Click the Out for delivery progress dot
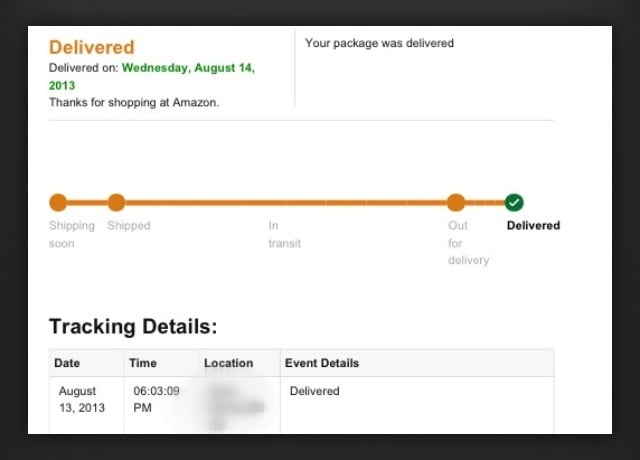The image size is (640, 460). pyautogui.click(x=456, y=202)
